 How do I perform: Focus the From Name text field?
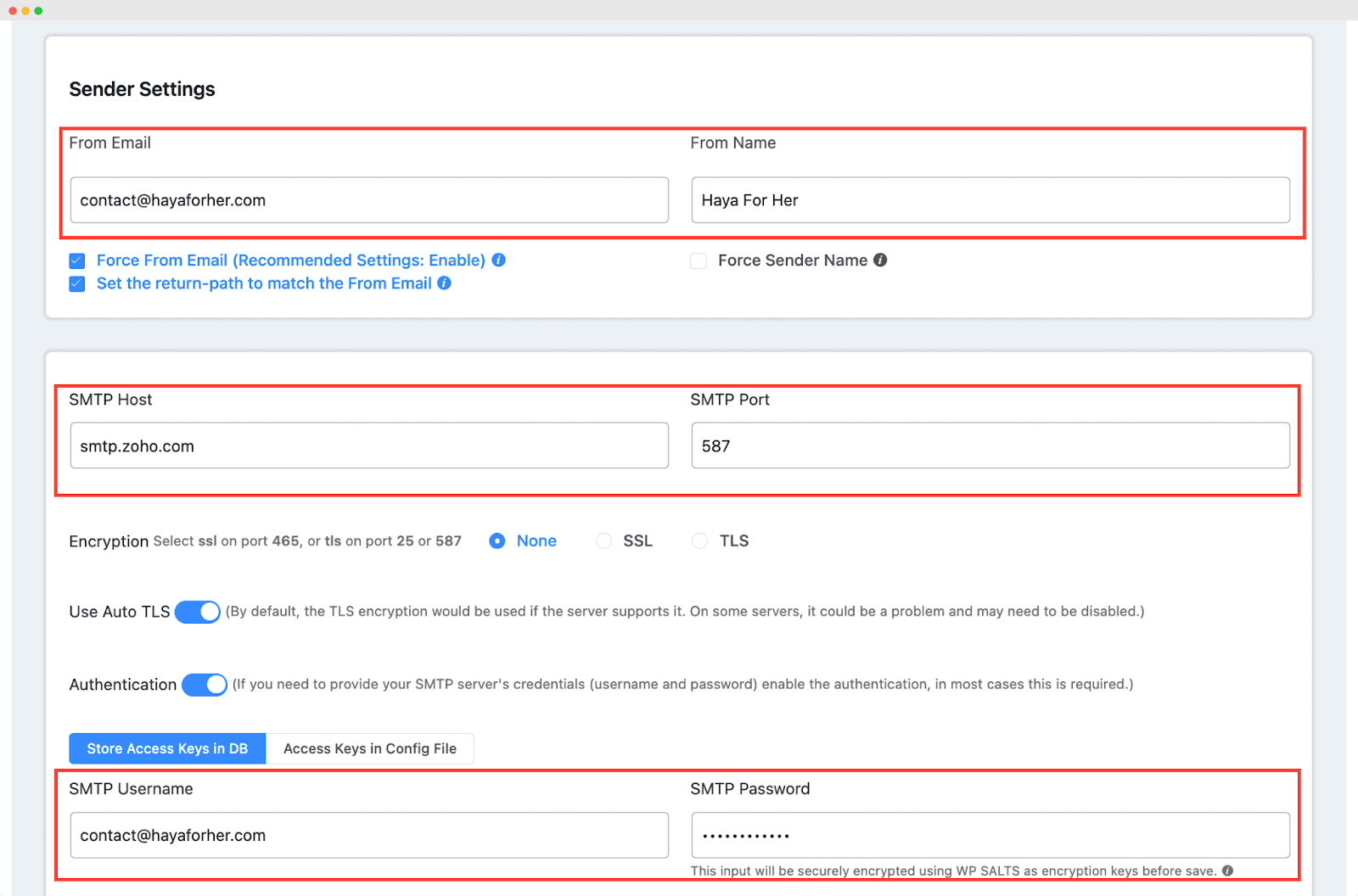point(990,200)
